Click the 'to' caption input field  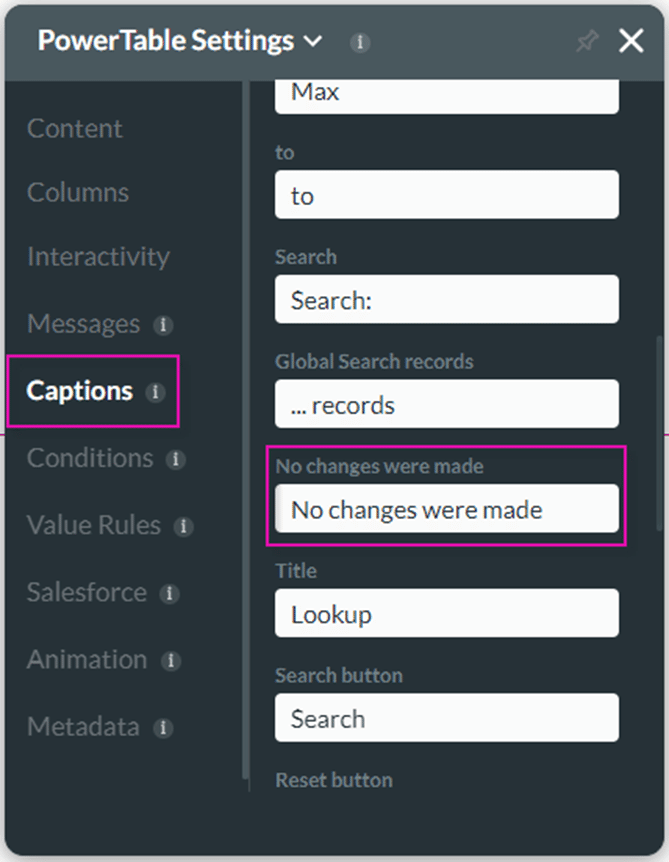tap(446, 195)
